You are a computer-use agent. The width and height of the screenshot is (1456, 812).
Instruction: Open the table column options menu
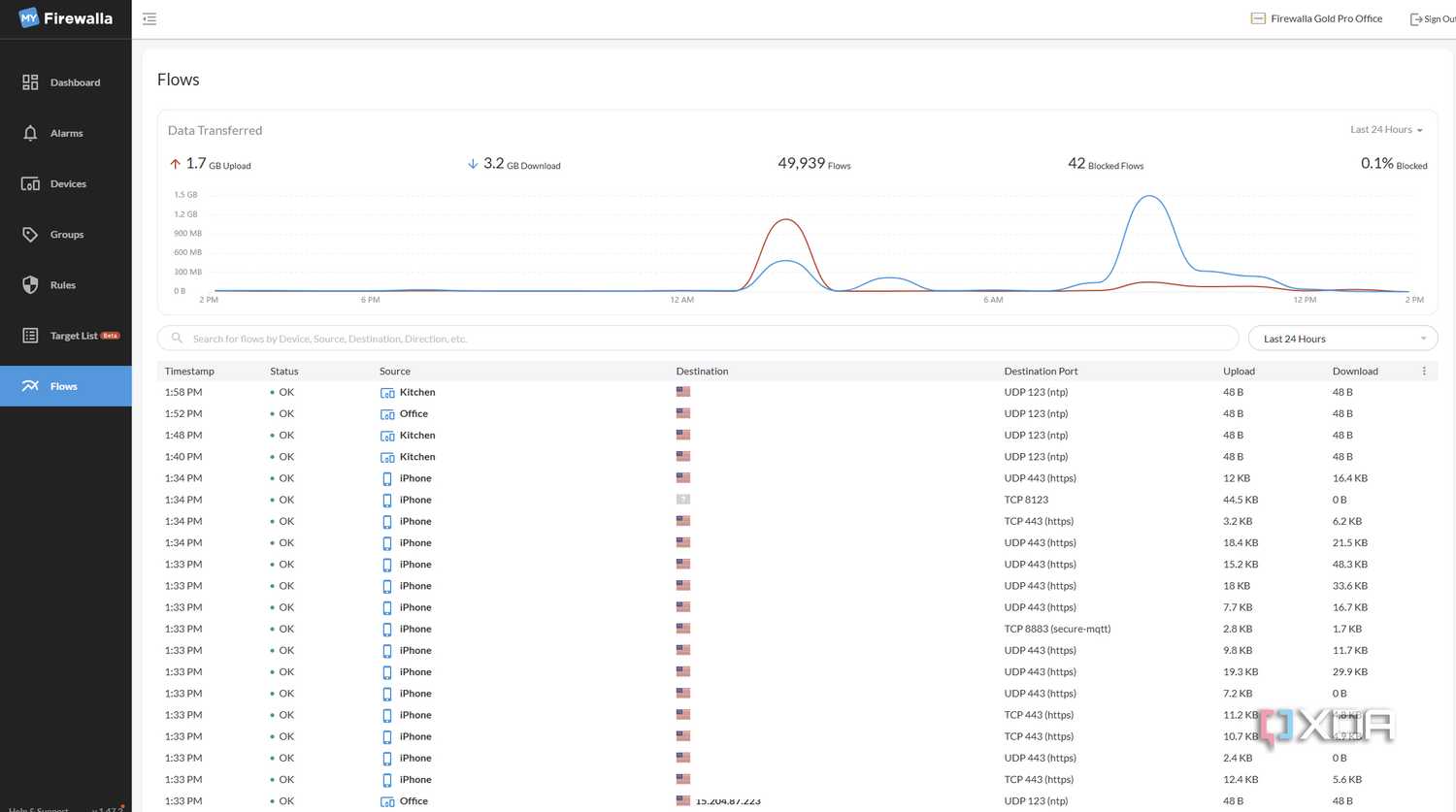point(1424,372)
